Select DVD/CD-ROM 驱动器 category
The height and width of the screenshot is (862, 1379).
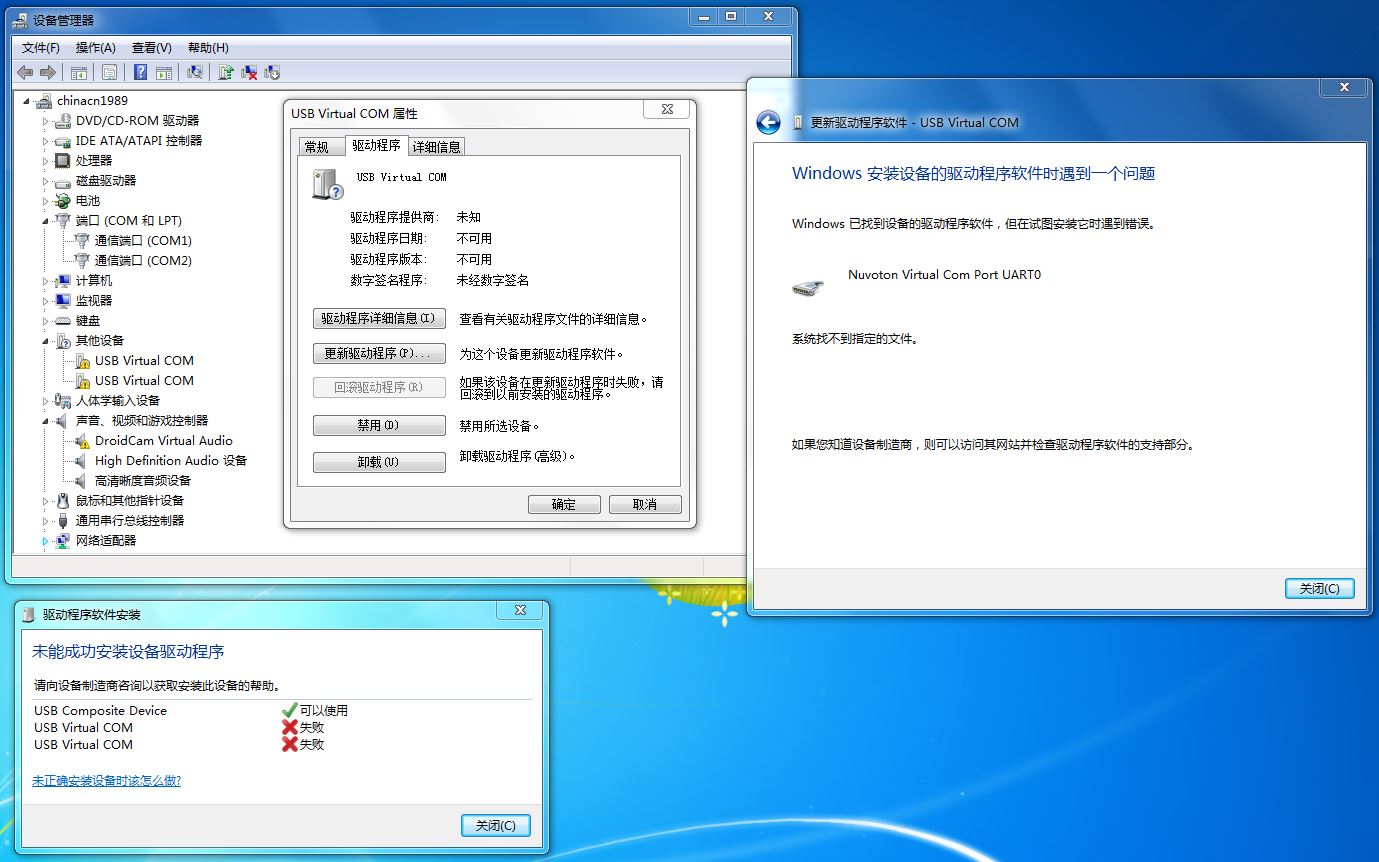137,120
